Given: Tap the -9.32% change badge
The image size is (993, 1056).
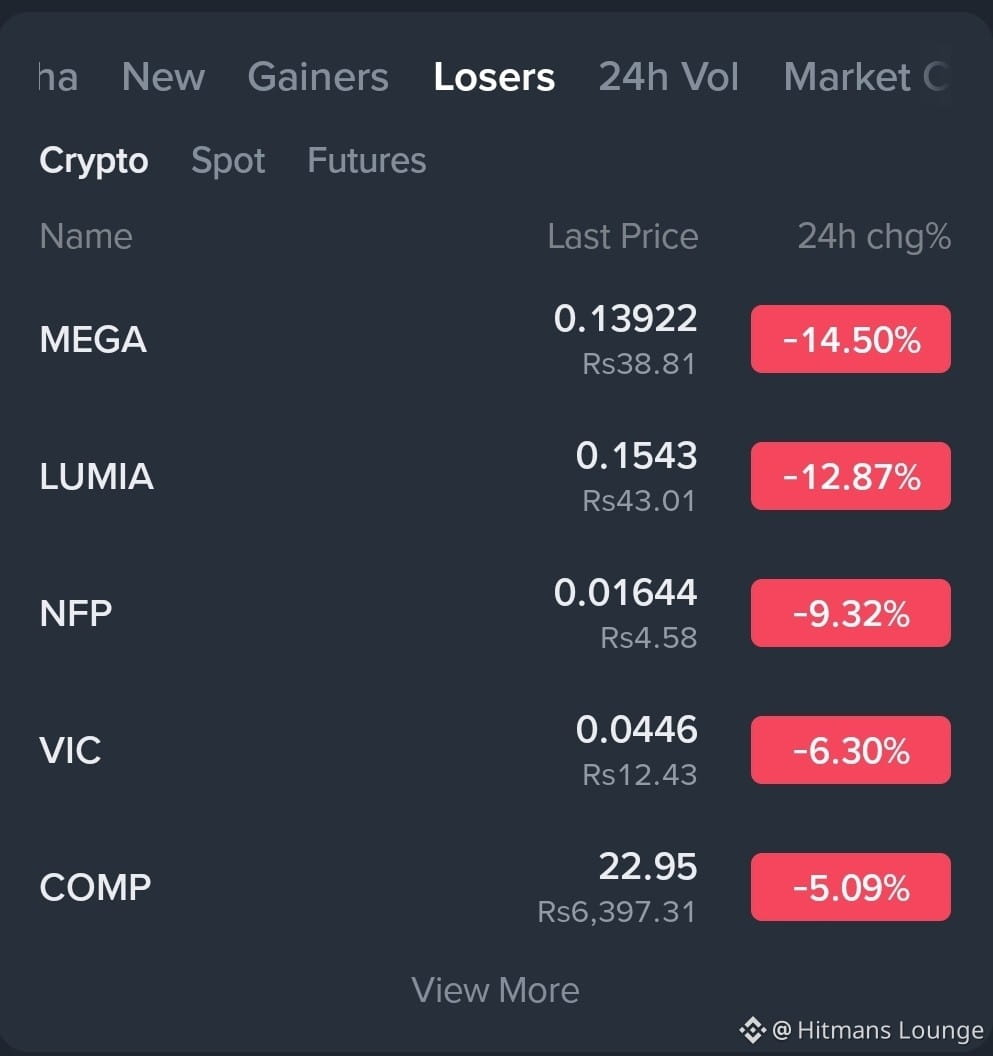Looking at the screenshot, I should tap(851, 613).
